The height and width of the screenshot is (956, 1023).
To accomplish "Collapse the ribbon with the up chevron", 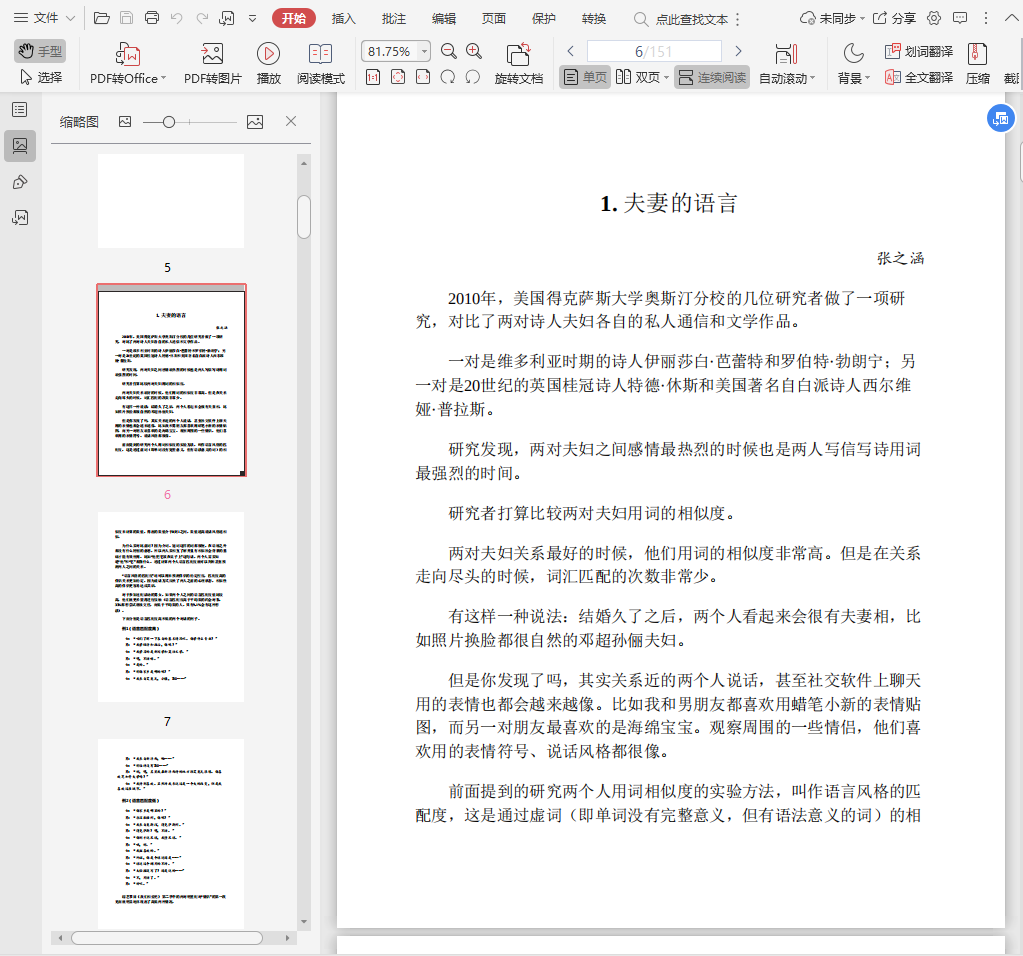I will click(x=1011, y=18).
